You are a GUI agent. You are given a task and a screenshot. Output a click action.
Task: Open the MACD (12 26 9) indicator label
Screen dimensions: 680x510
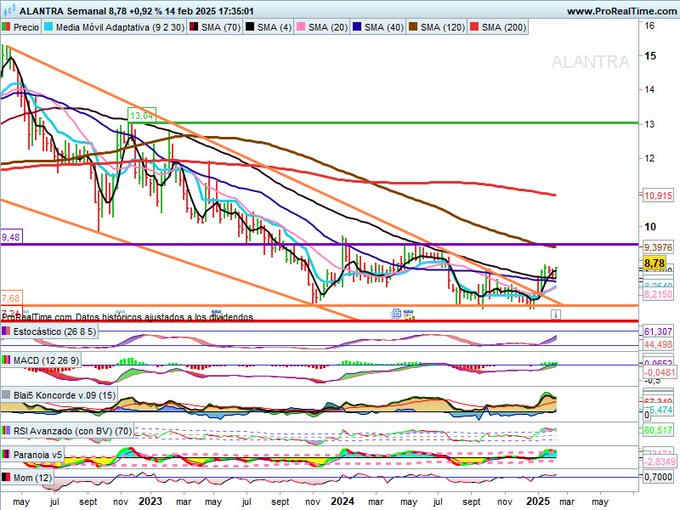[x=46, y=360]
